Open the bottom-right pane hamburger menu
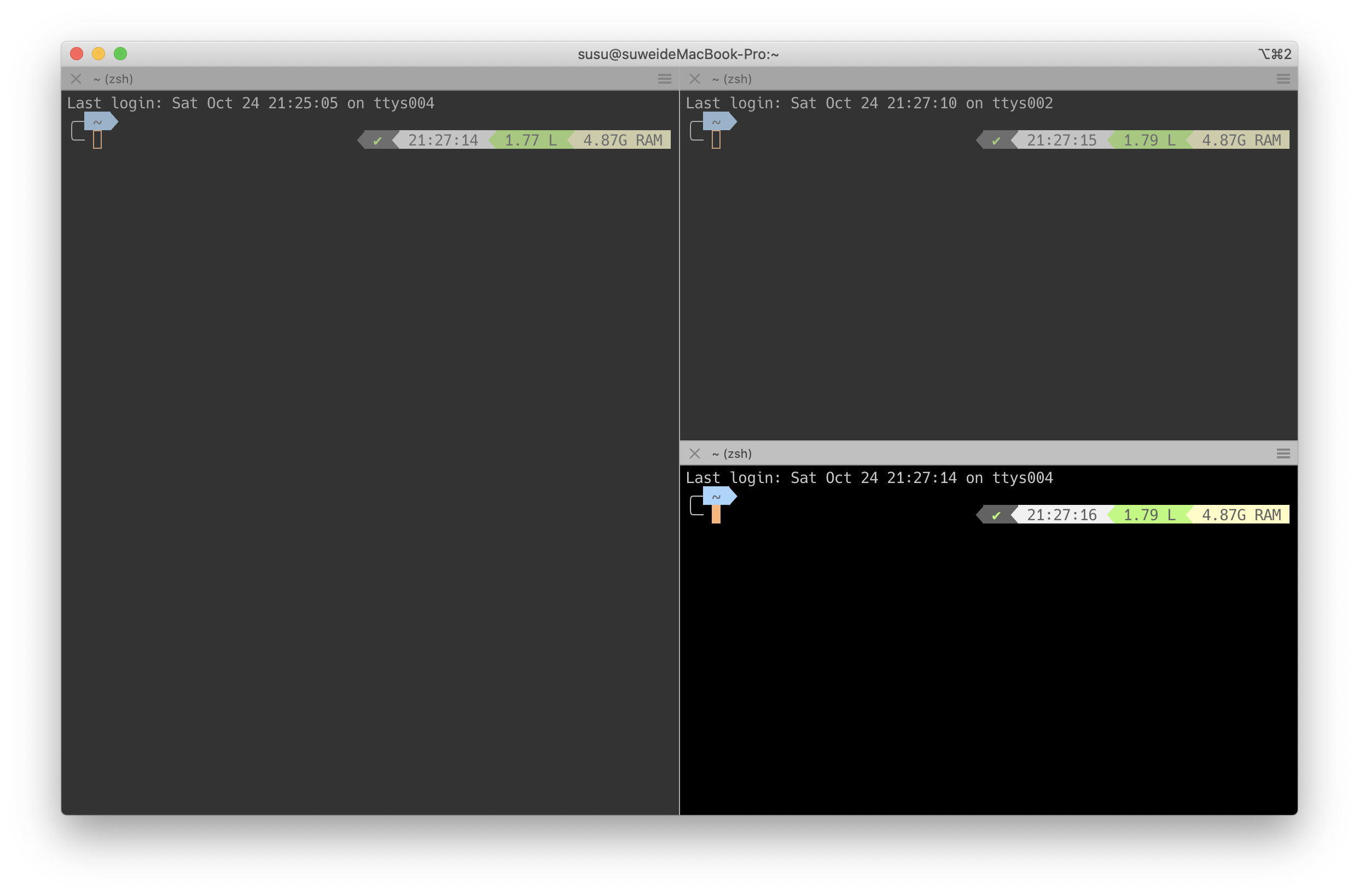Screen dimensions: 1359x896 (1283, 453)
